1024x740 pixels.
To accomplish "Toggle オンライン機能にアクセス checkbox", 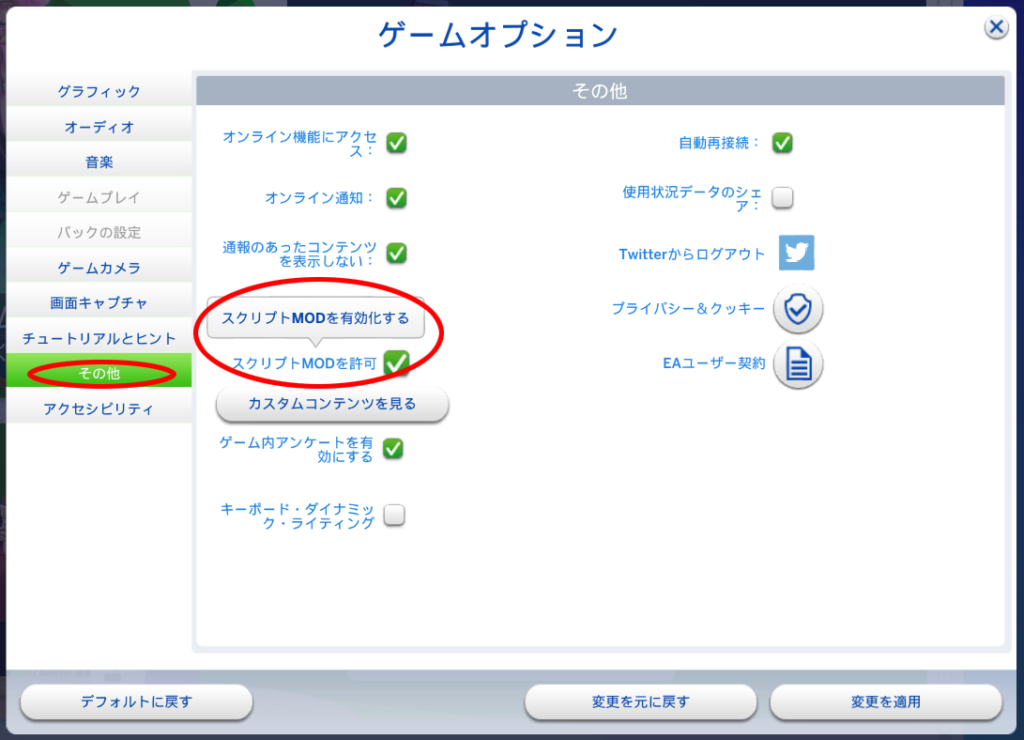I will click(x=394, y=143).
